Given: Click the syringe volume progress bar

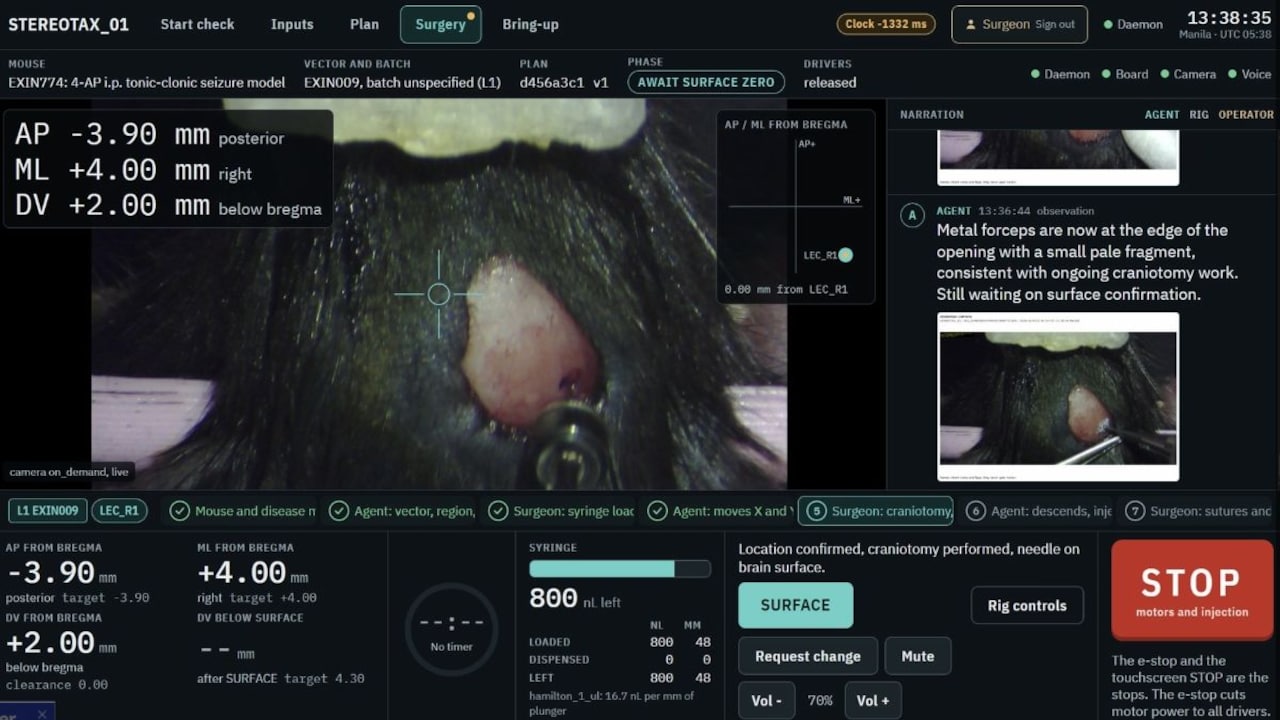Looking at the screenshot, I should [620, 568].
